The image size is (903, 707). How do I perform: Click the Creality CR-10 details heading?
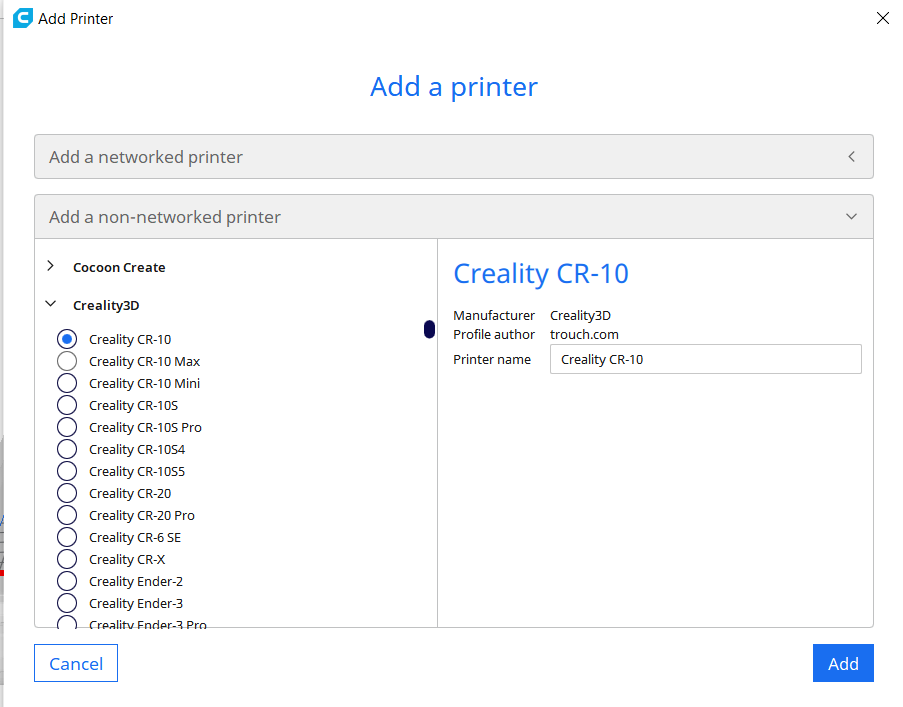tap(541, 273)
